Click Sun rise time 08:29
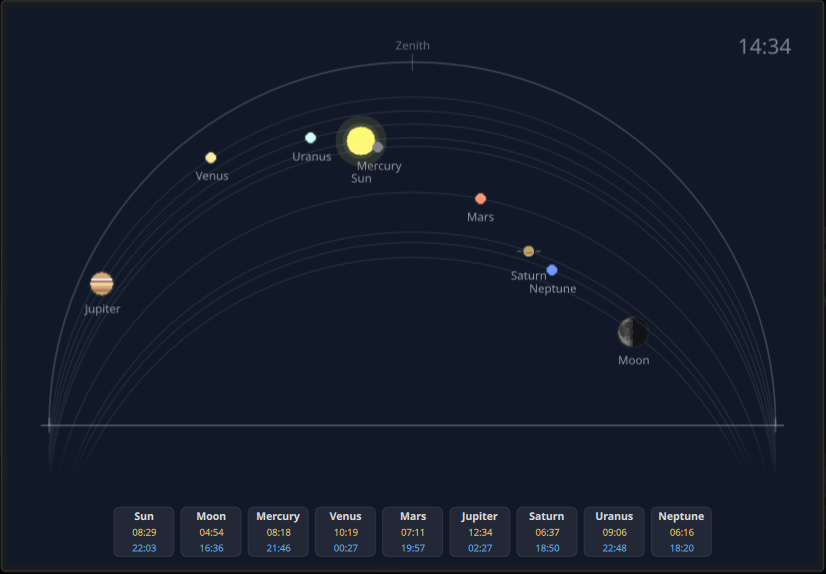826x574 pixels. click(144, 532)
